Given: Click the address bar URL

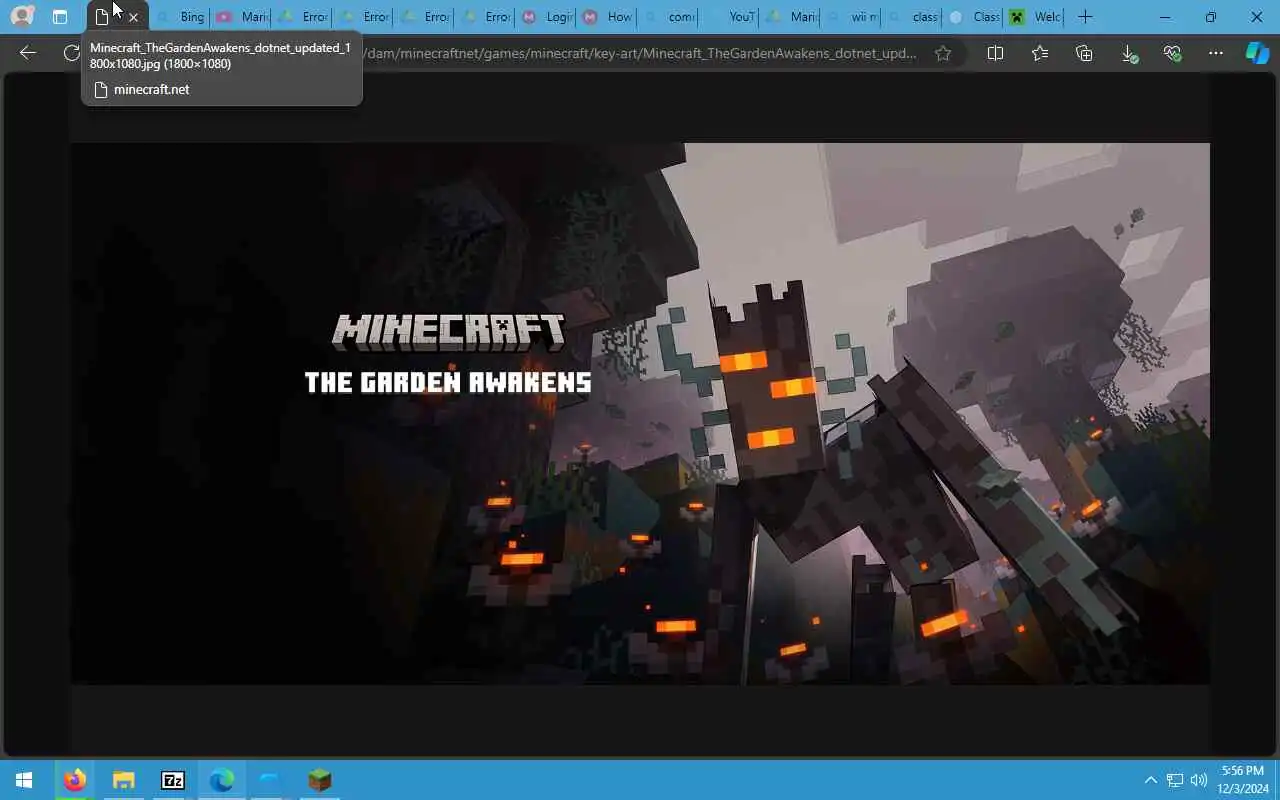Looking at the screenshot, I should [x=640, y=53].
